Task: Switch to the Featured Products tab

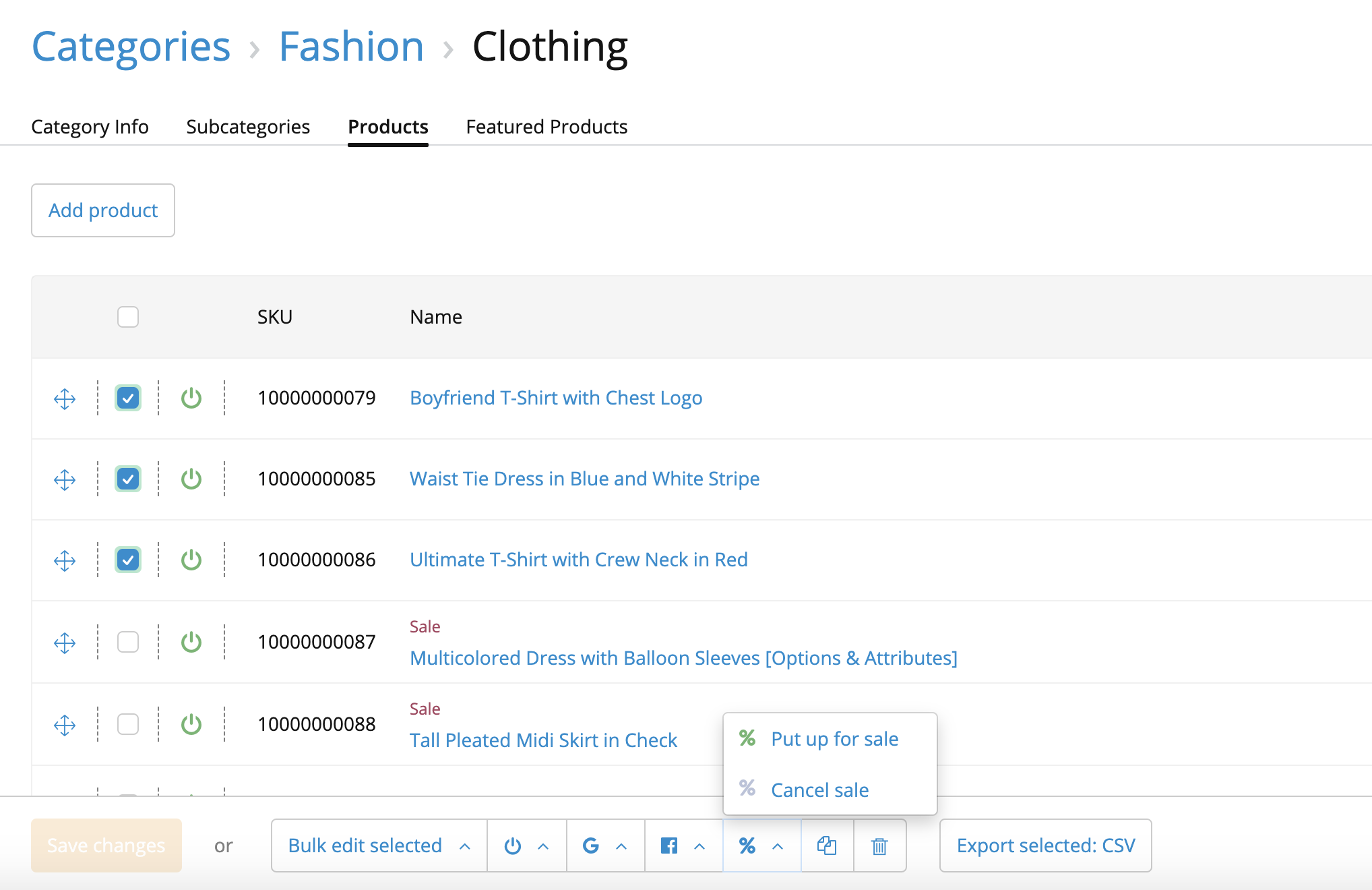Action: click(547, 127)
